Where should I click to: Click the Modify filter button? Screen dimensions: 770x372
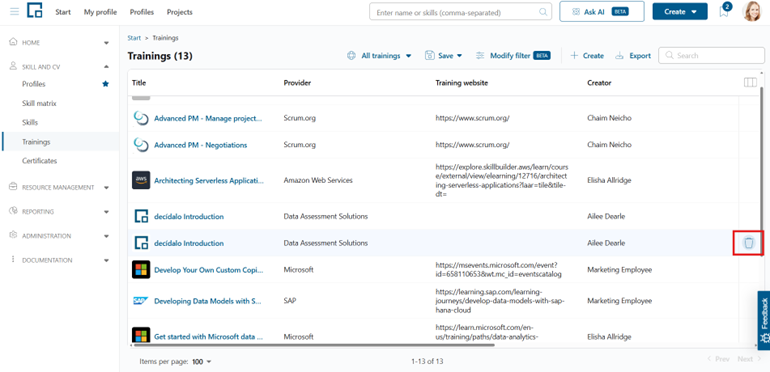tap(513, 56)
